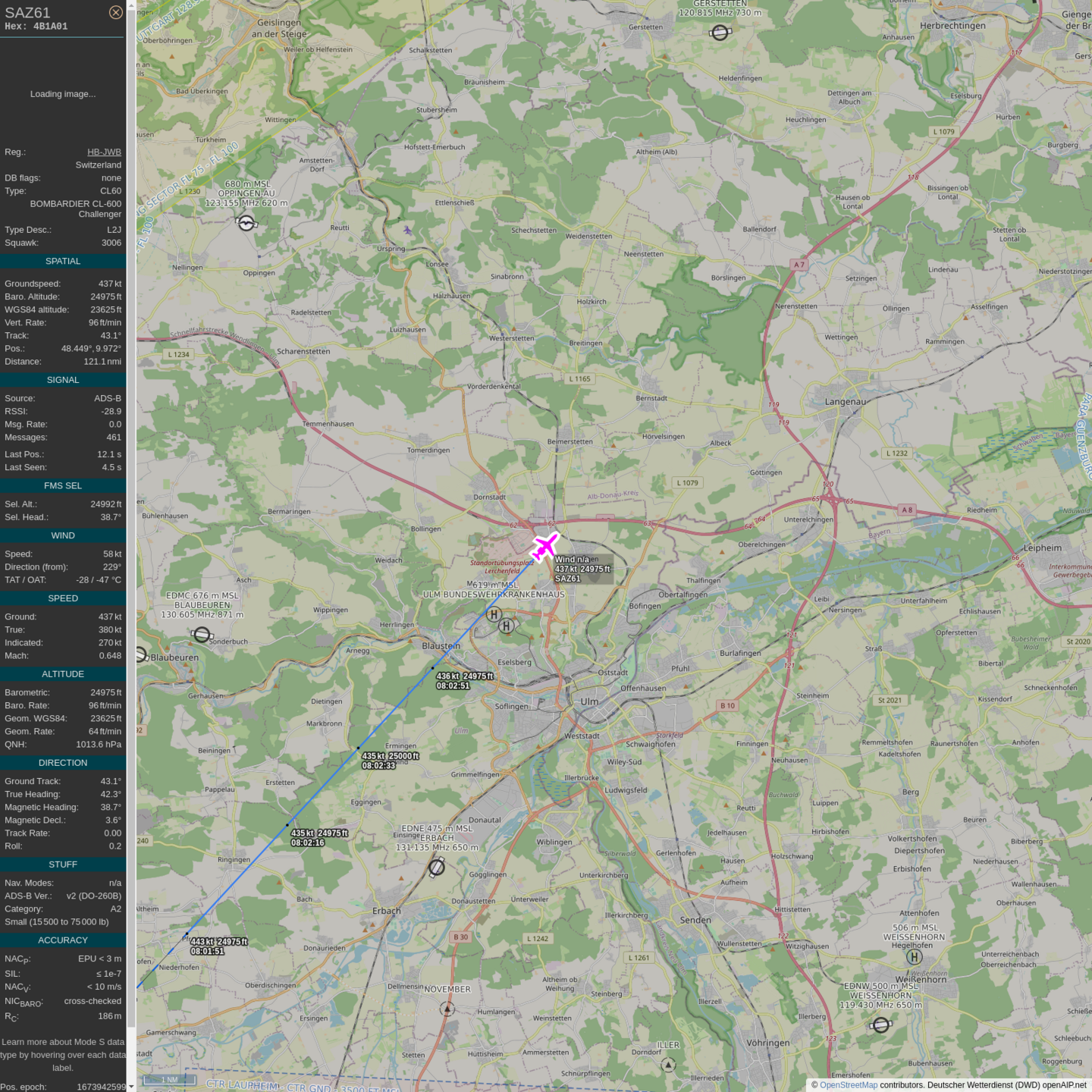1092x1092 pixels.
Task: Click the sidebar vertical scrollbar
Action: pyautogui.click(x=131, y=531)
